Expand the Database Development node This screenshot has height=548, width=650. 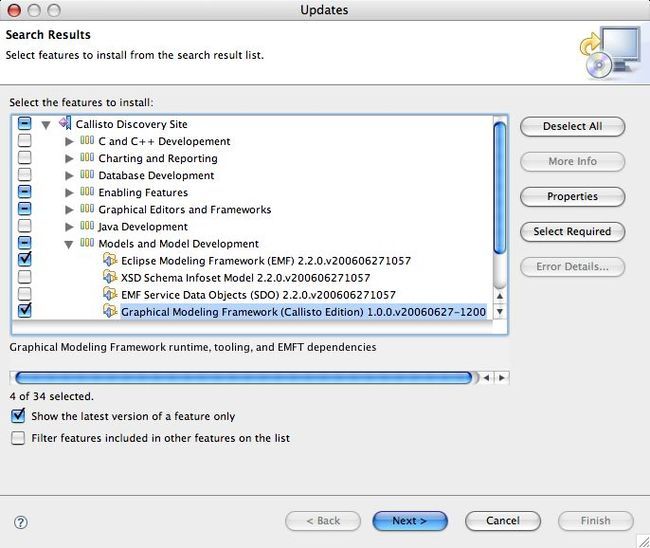(x=69, y=175)
